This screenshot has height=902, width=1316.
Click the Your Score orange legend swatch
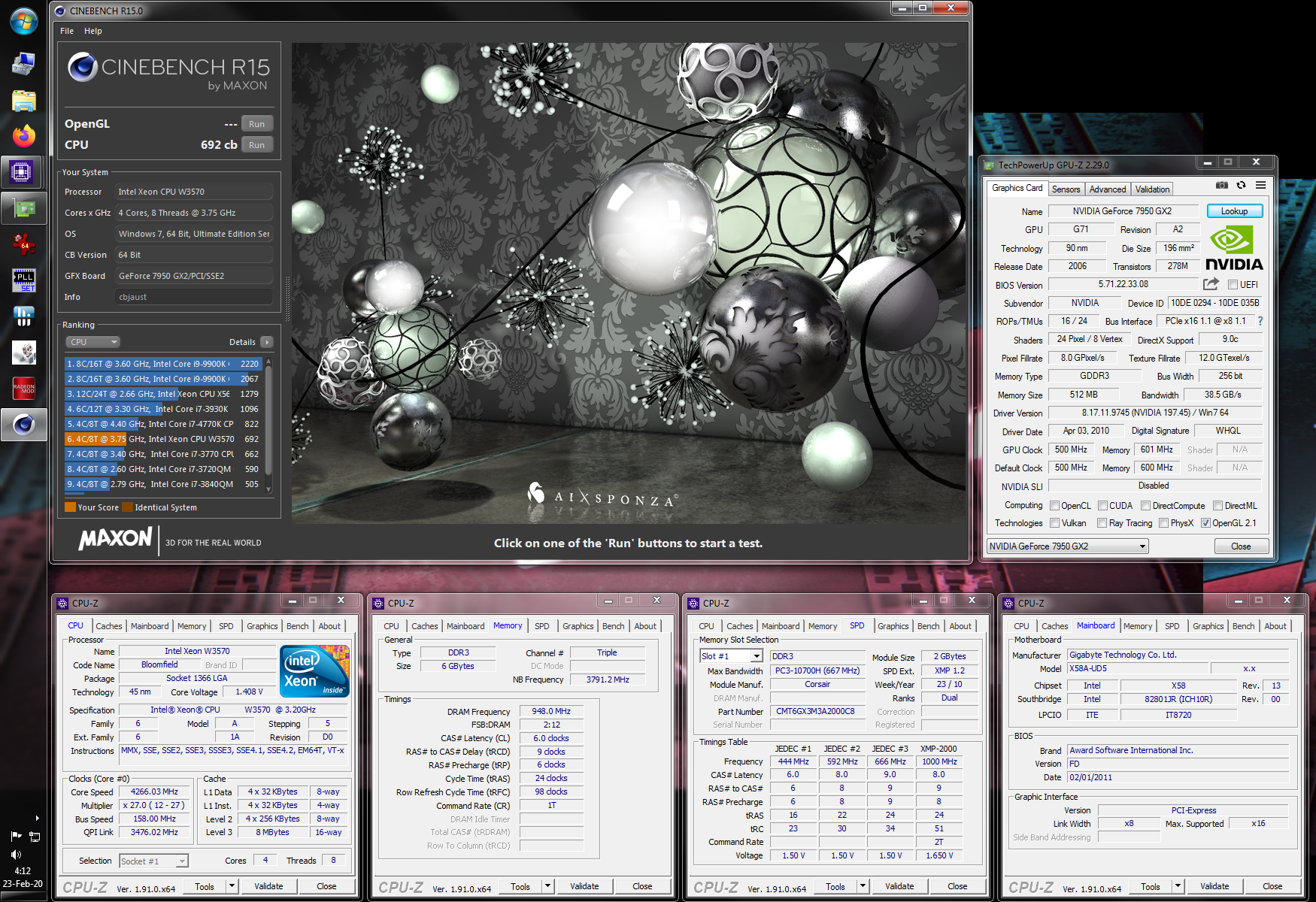71,507
